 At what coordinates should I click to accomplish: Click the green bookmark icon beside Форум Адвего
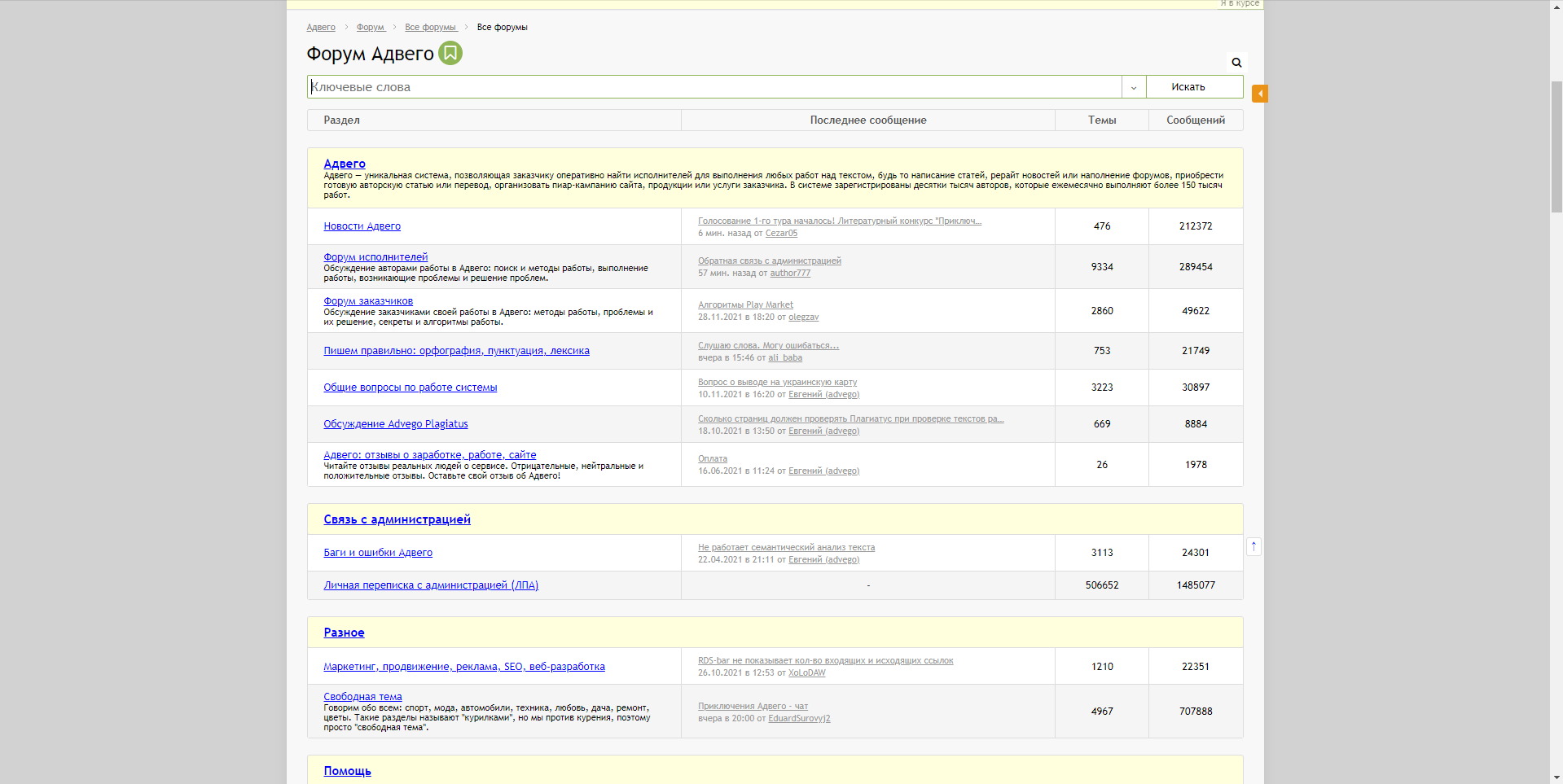click(450, 53)
